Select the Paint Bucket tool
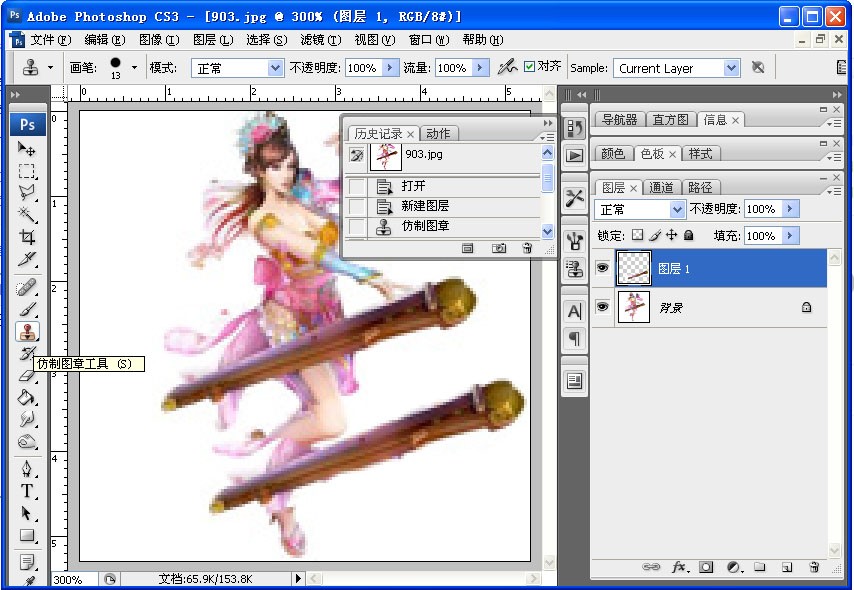This screenshot has height=590, width=854. click(26, 397)
